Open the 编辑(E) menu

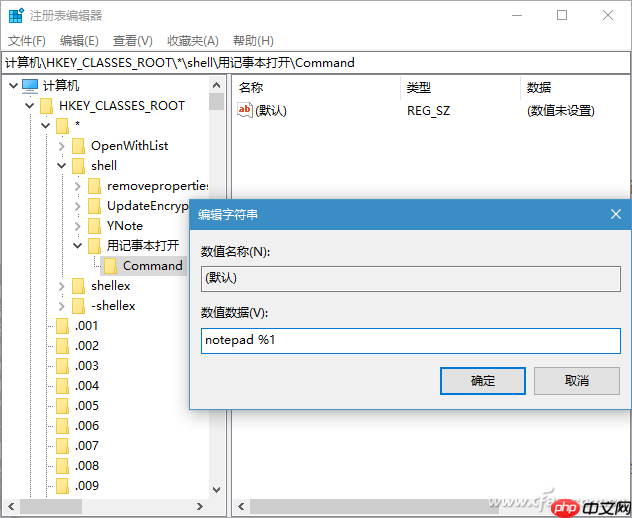(79, 41)
